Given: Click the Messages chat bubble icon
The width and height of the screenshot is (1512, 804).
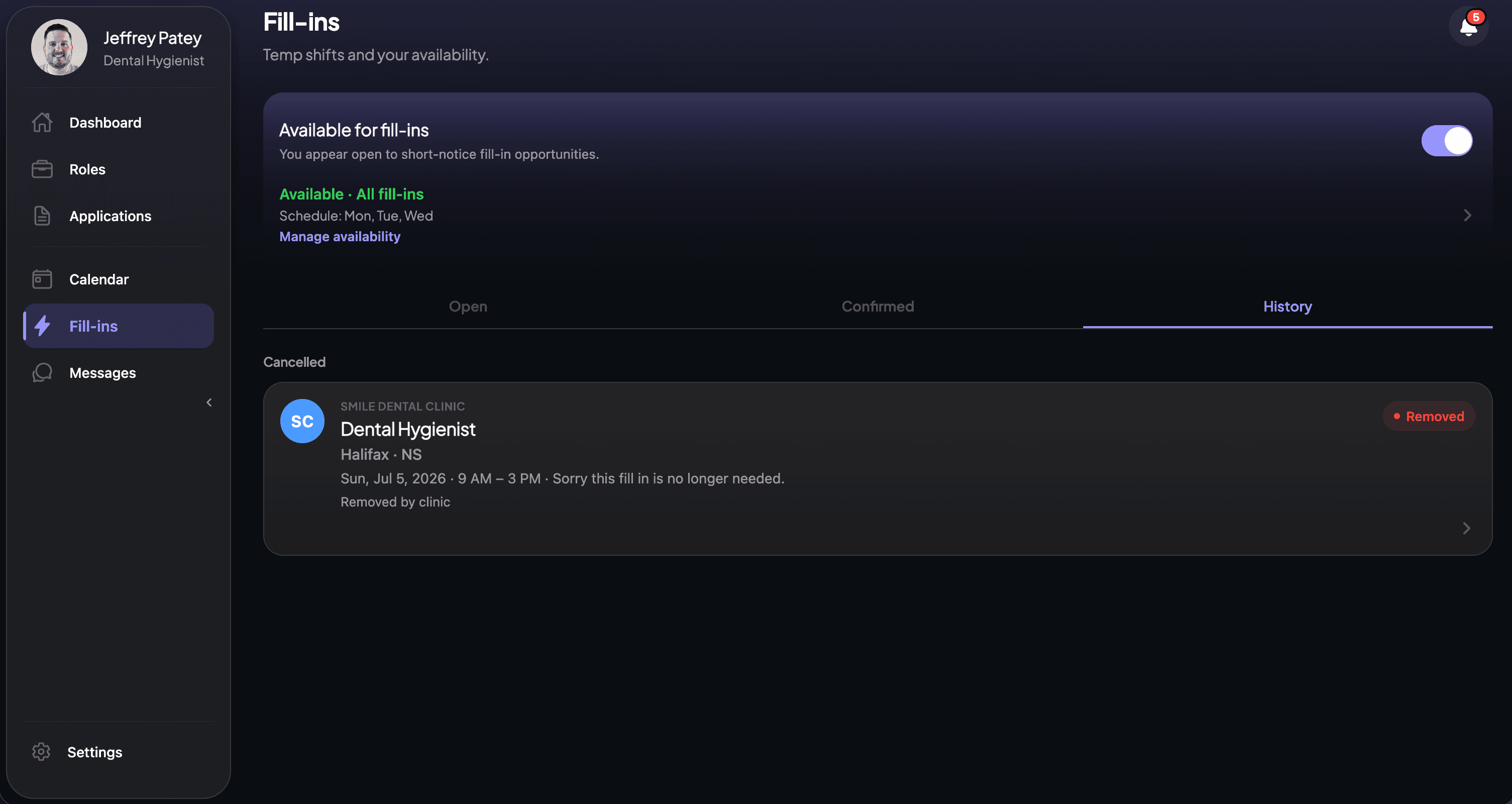Looking at the screenshot, I should tap(42, 372).
